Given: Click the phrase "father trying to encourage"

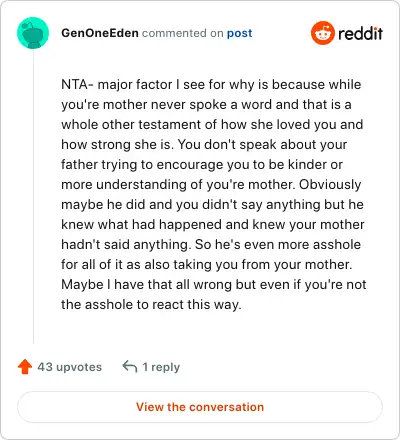Looking at the screenshot, I should (140, 165).
